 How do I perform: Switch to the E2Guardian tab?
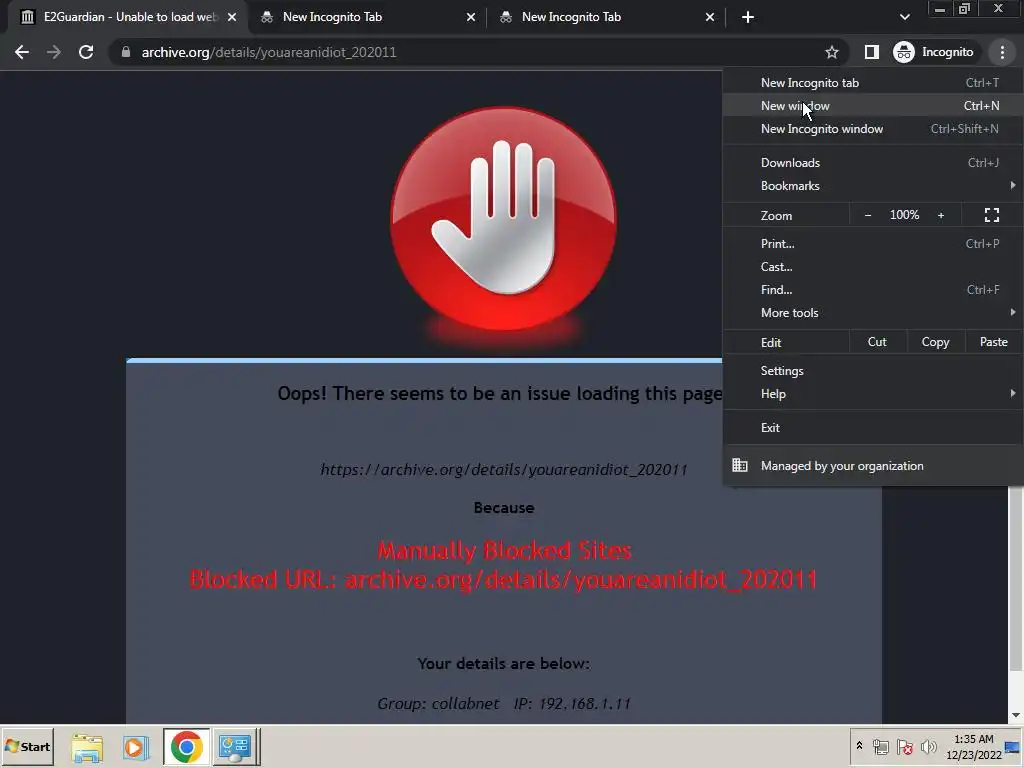(x=128, y=17)
